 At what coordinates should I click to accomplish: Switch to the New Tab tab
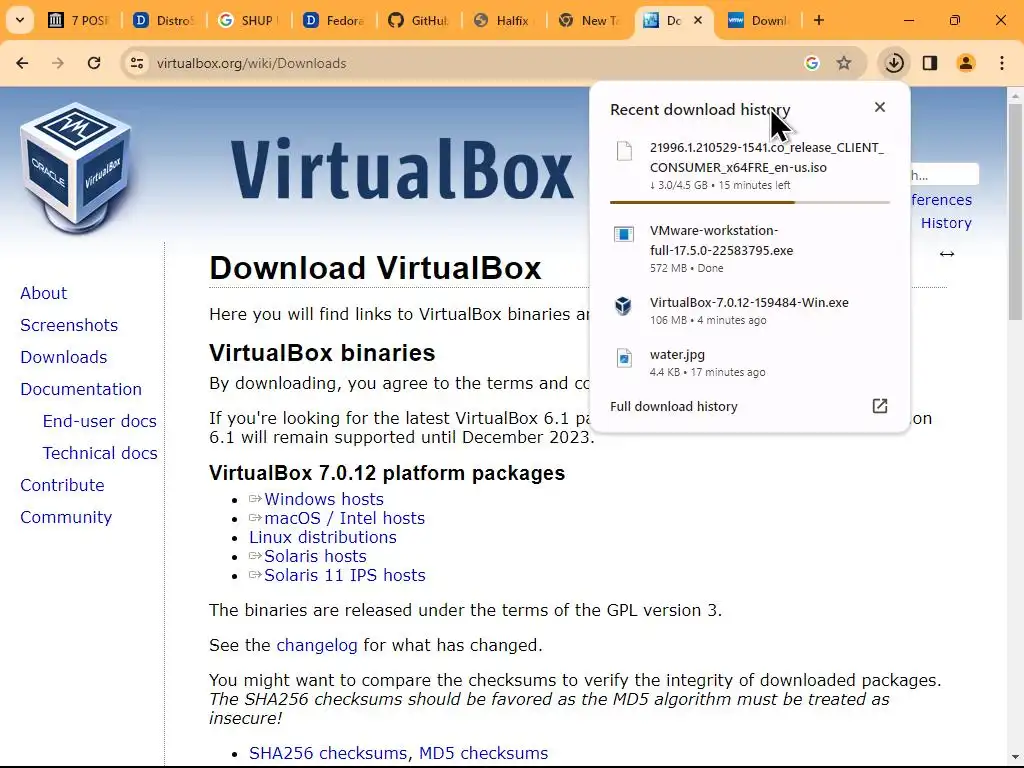coord(588,20)
